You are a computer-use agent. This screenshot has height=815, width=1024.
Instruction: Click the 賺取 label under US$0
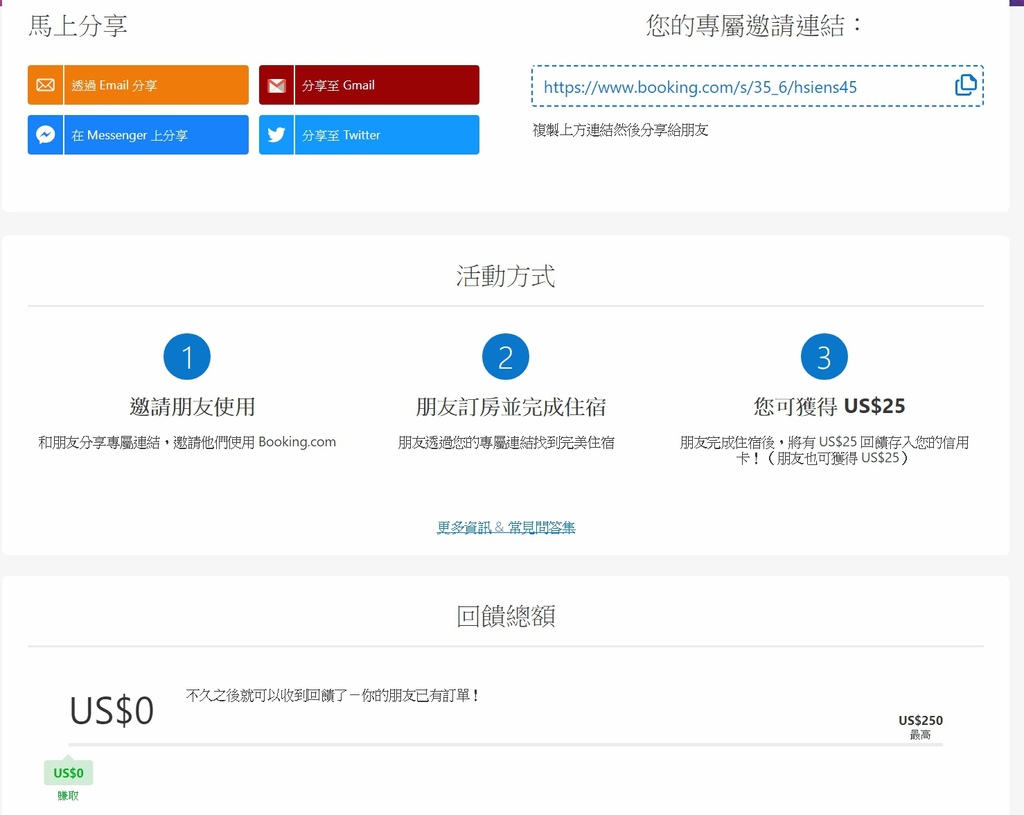click(x=68, y=795)
